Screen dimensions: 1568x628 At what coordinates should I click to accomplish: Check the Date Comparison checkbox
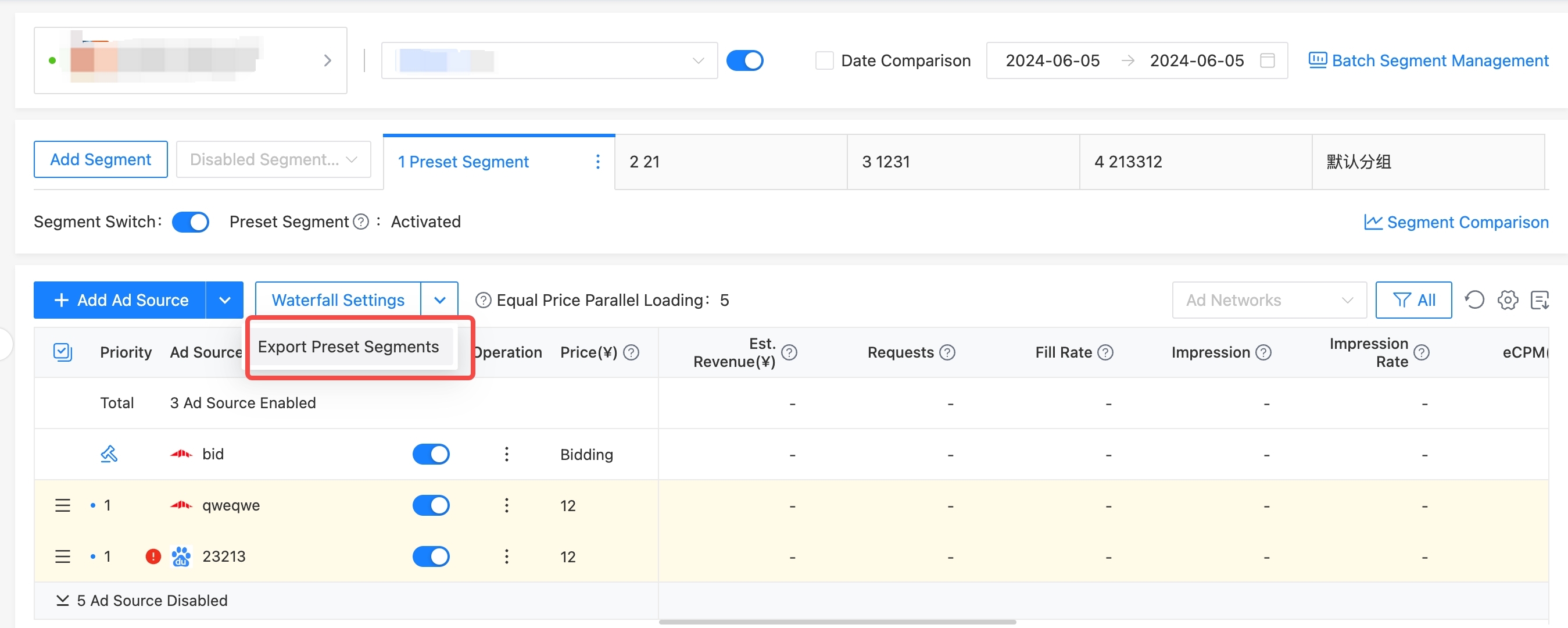tap(824, 60)
